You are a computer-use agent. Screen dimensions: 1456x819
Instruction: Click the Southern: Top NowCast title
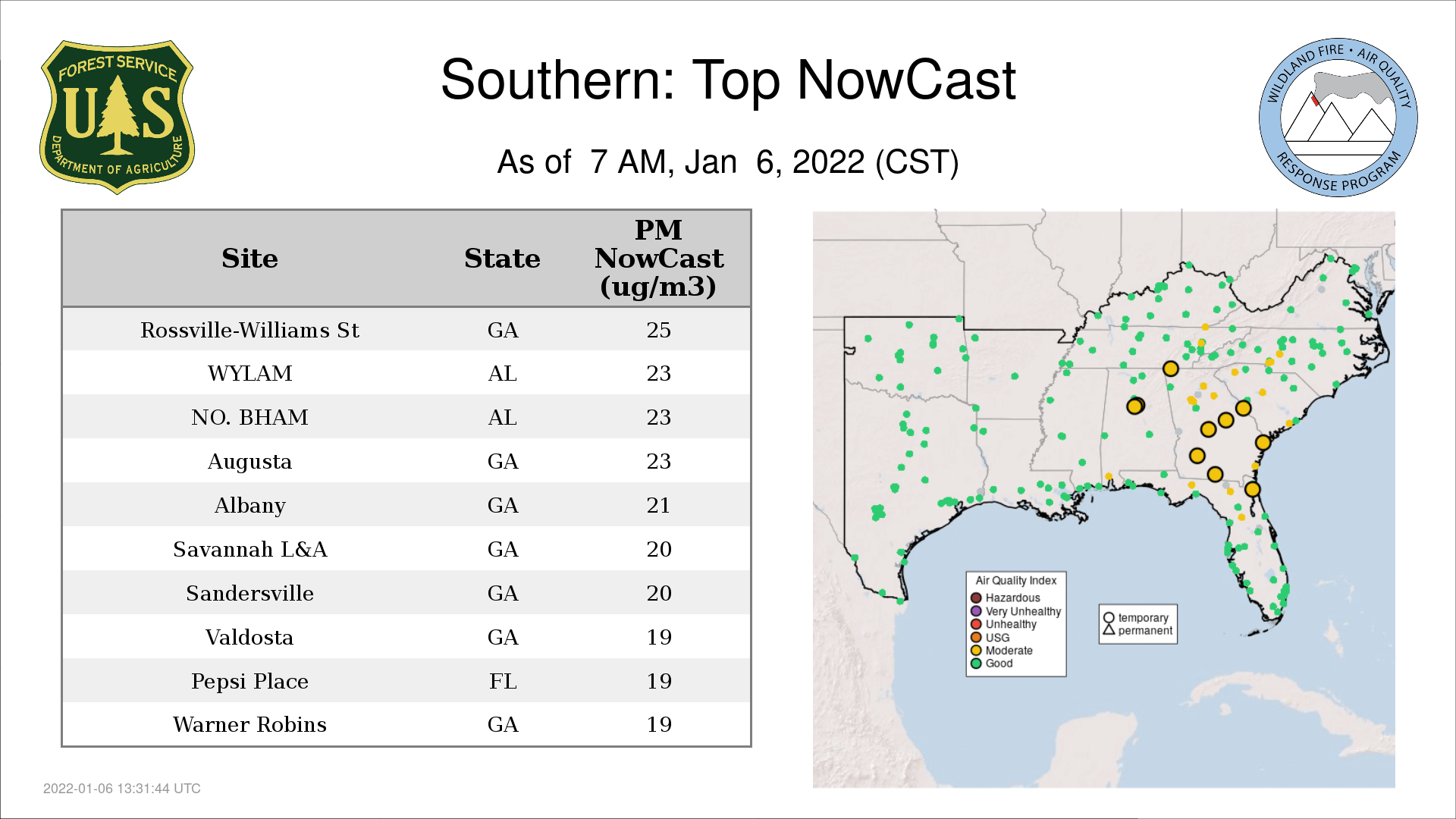point(728,80)
